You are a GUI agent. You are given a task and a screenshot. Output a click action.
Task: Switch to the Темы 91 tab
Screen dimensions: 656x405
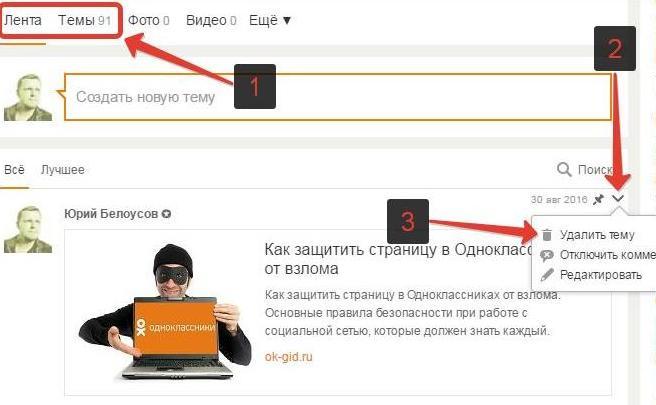click(x=84, y=20)
